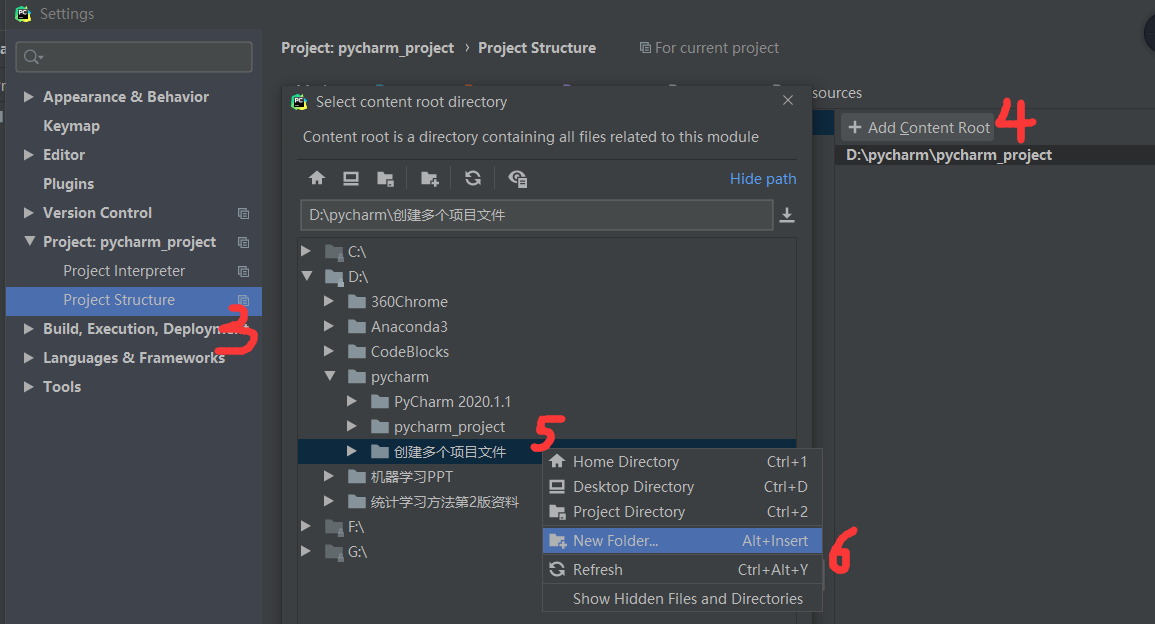The width and height of the screenshot is (1155, 624).
Task: Click the Home Directory toolbar icon
Action: (x=317, y=178)
